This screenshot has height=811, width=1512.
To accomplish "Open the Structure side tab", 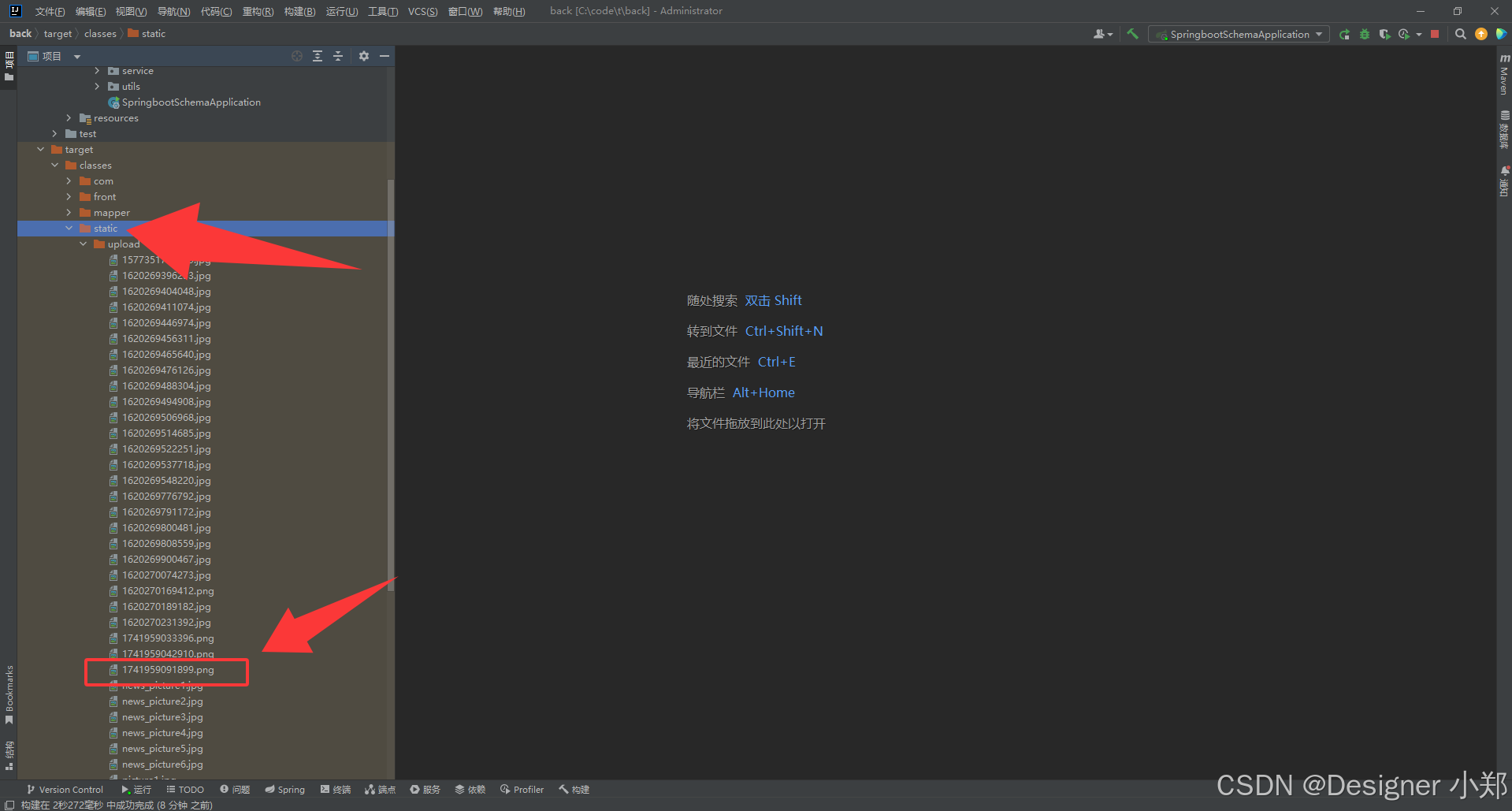I will click(9, 755).
